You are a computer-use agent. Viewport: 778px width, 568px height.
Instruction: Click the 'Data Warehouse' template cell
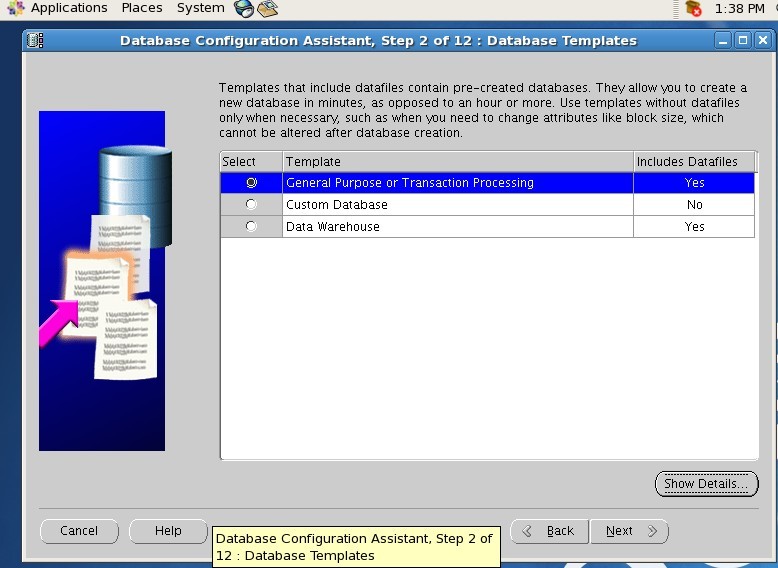tap(458, 226)
